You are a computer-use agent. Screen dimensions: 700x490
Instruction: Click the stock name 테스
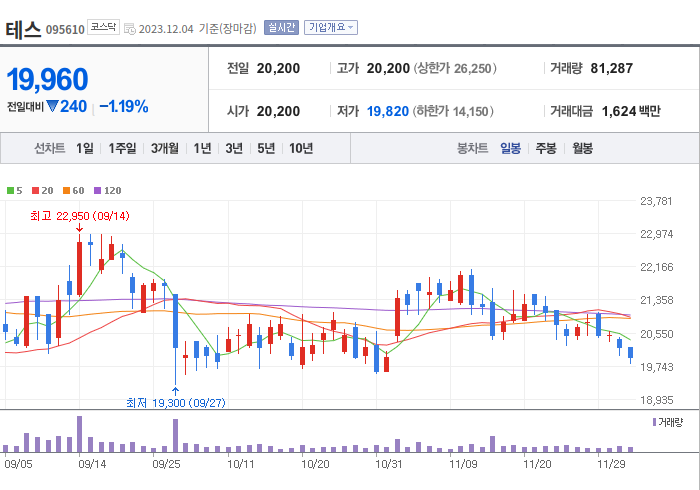tap(23, 29)
